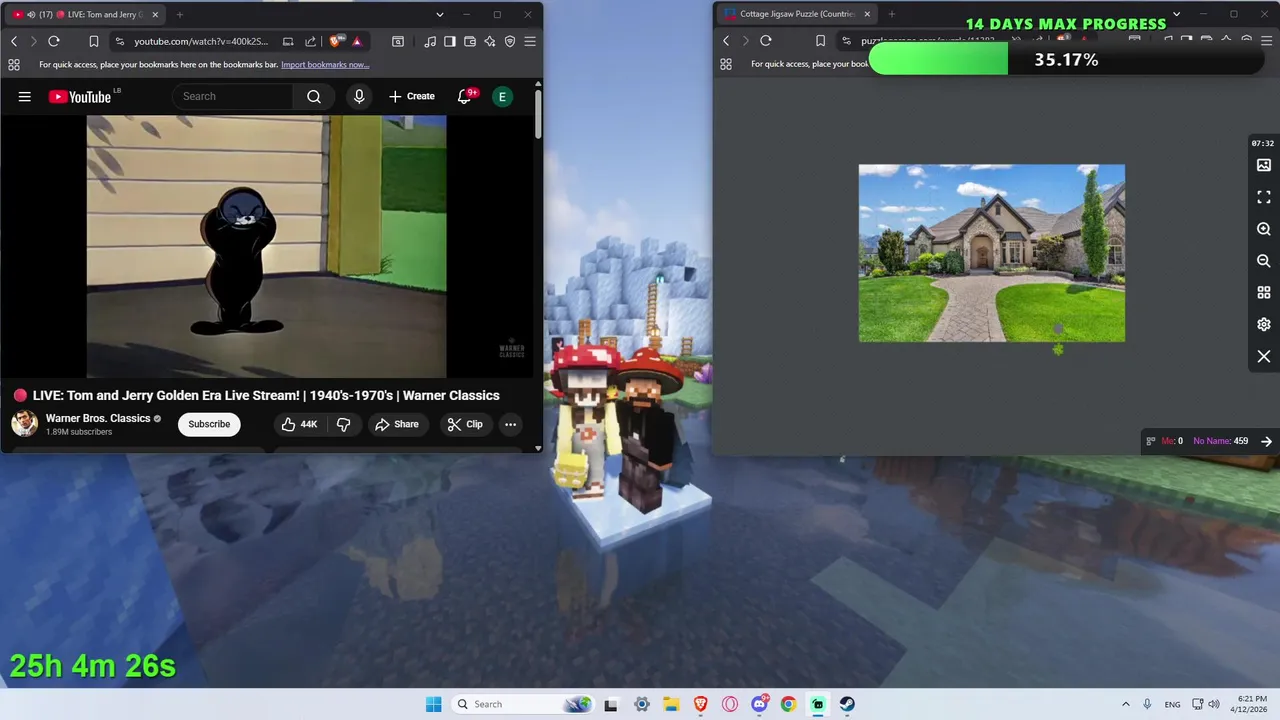
Task: Clip the live stream video
Action: pyautogui.click(x=465, y=424)
